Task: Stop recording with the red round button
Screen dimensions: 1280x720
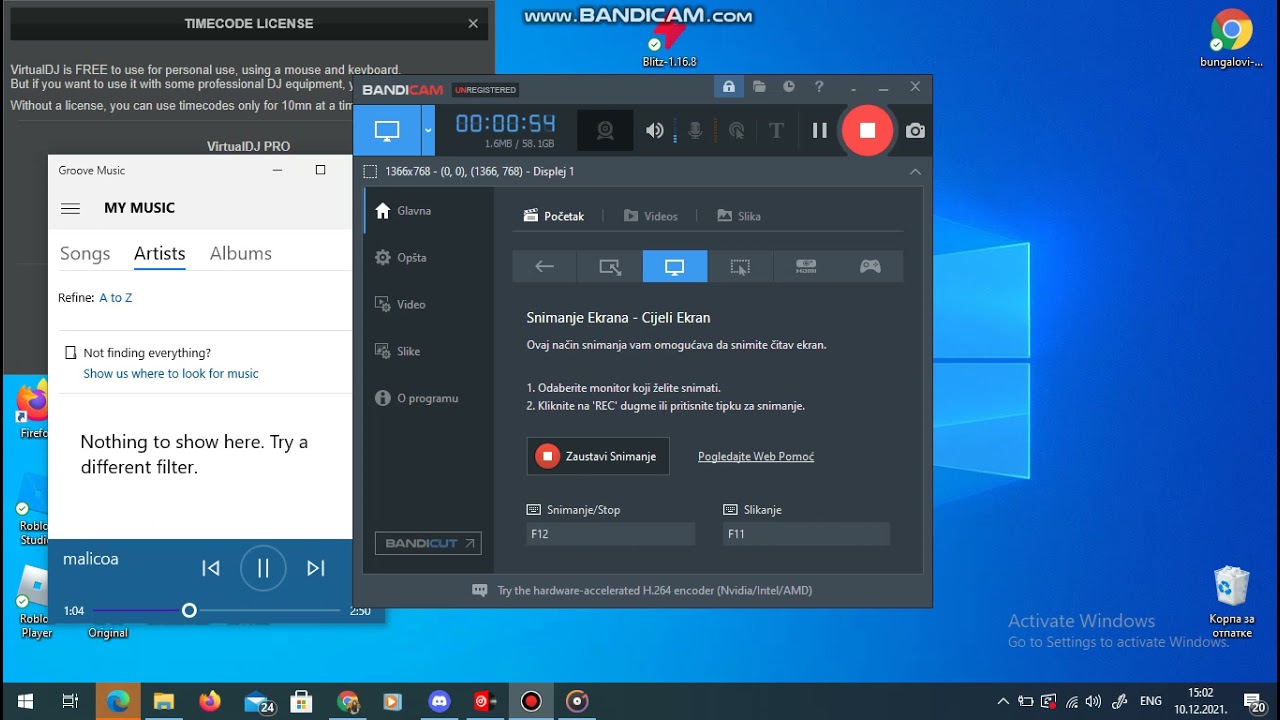Action: pos(867,130)
